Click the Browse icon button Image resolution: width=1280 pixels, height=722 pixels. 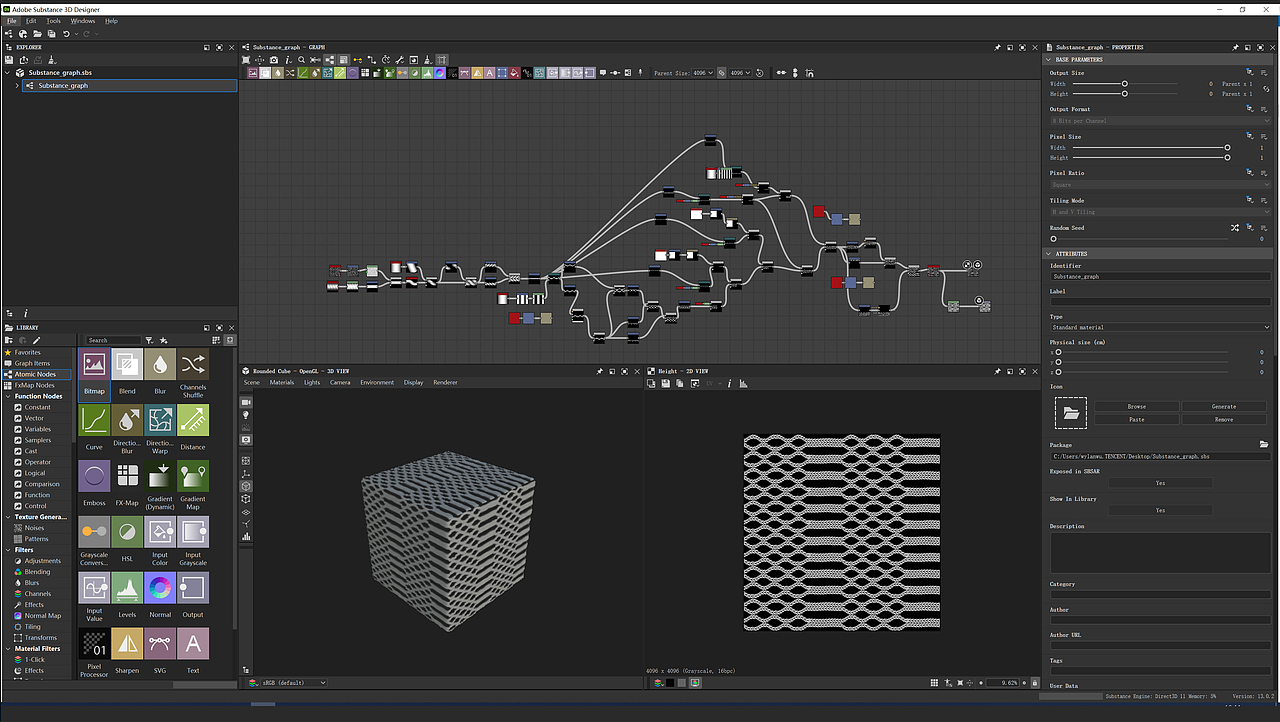tap(1137, 407)
